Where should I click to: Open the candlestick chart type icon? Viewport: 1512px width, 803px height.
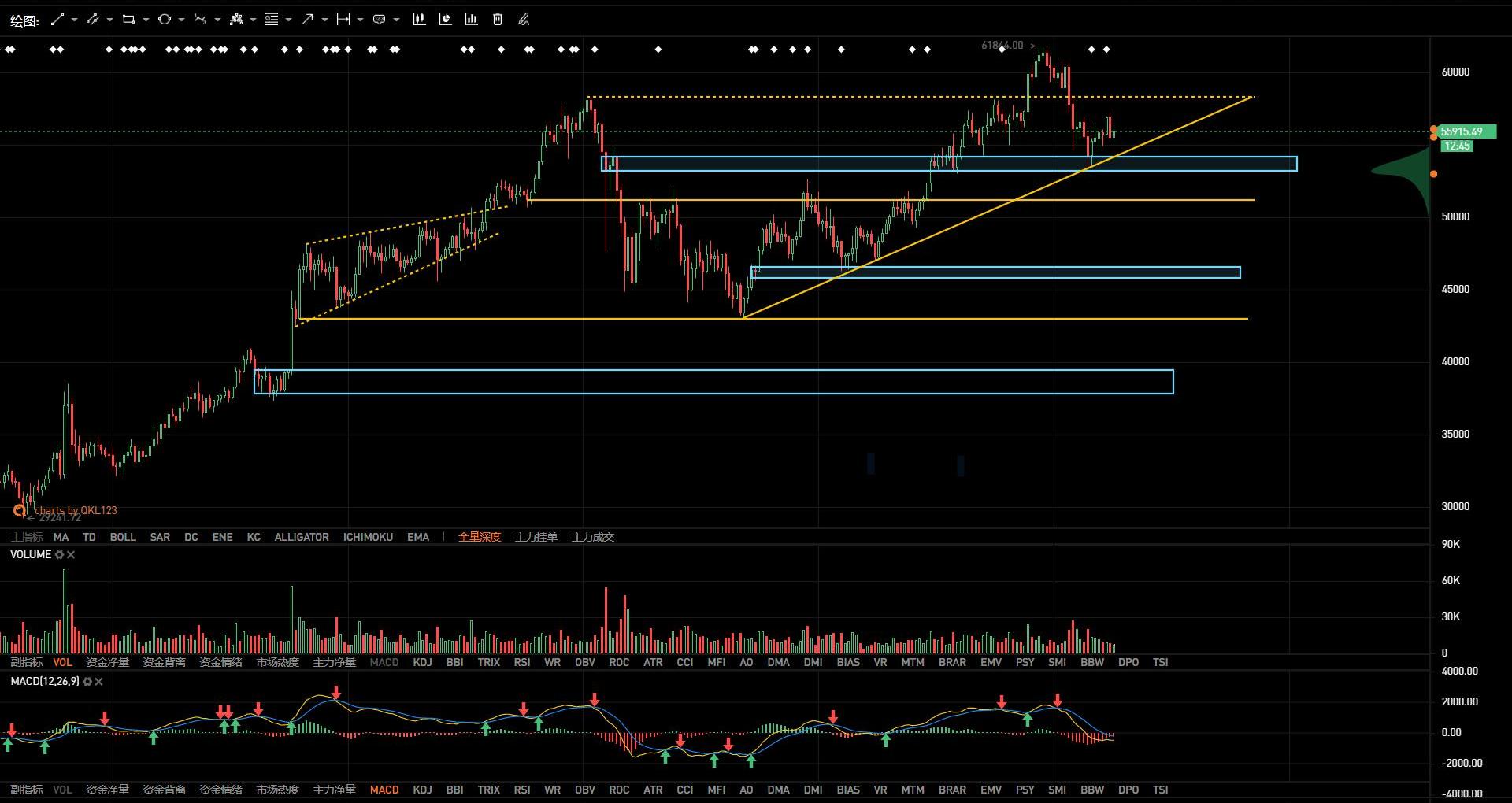point(419,20)
